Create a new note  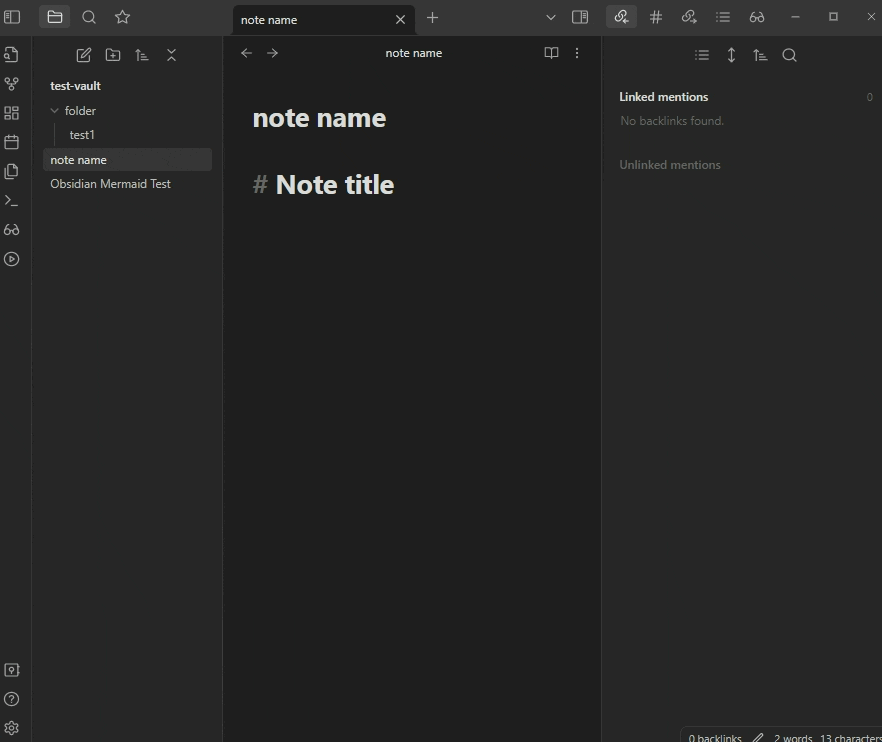pyautogui.click(x=83, y=54)
